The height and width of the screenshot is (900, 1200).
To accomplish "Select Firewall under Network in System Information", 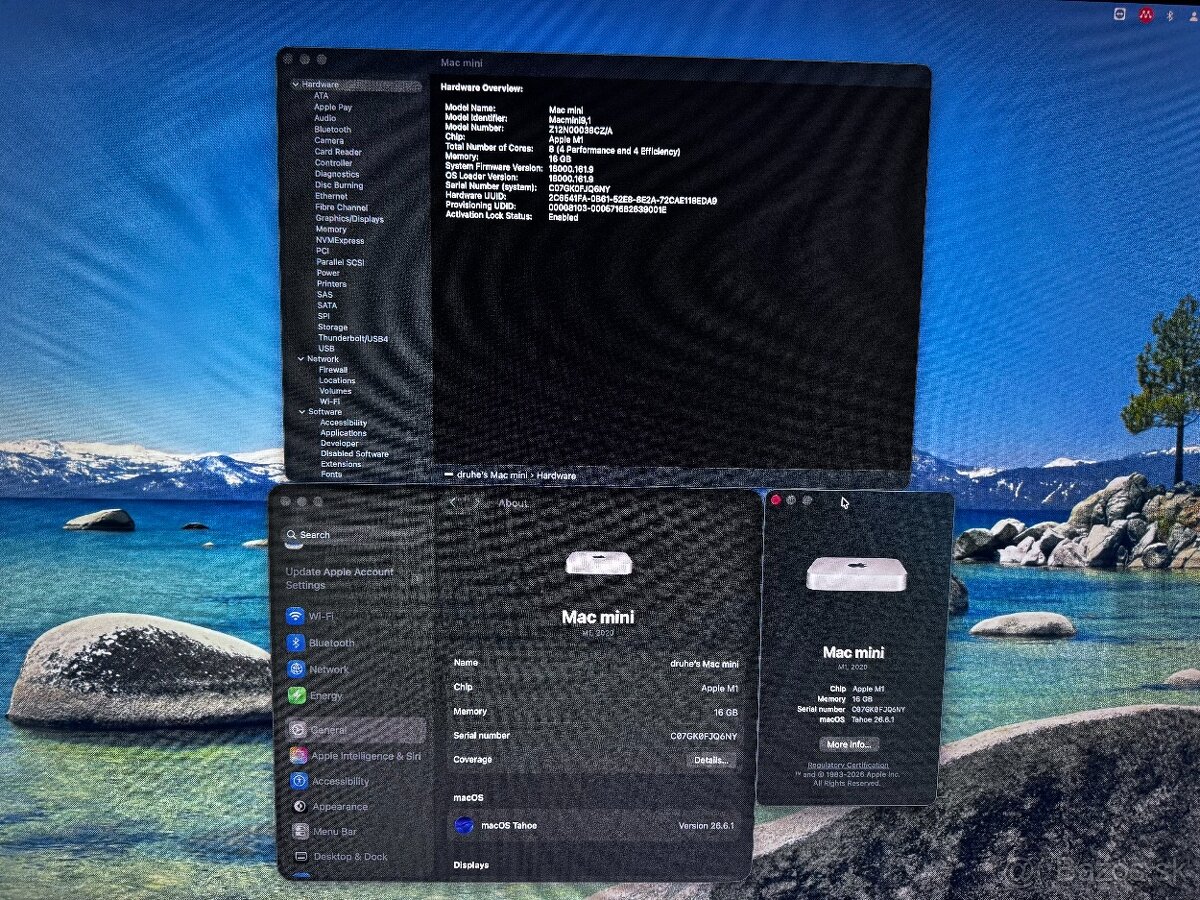I will coord(333,370).
